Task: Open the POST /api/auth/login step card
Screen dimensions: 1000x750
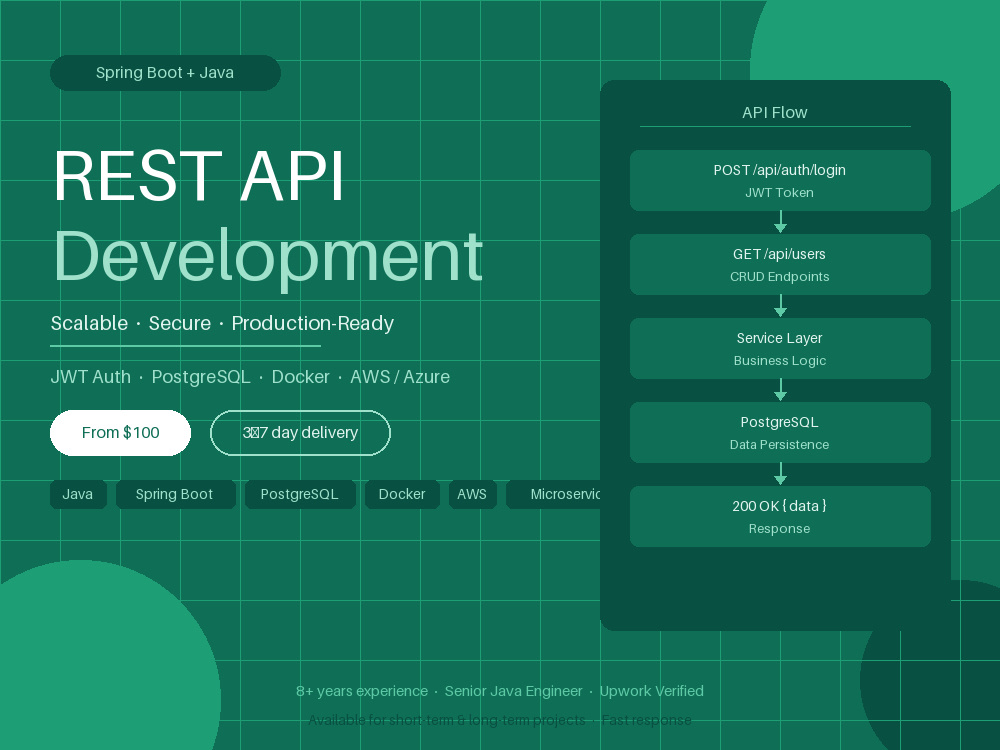Action: coord(780,180)
